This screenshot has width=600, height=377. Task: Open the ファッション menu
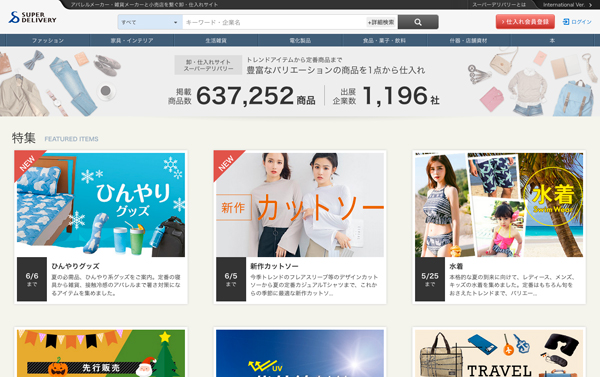48,40
